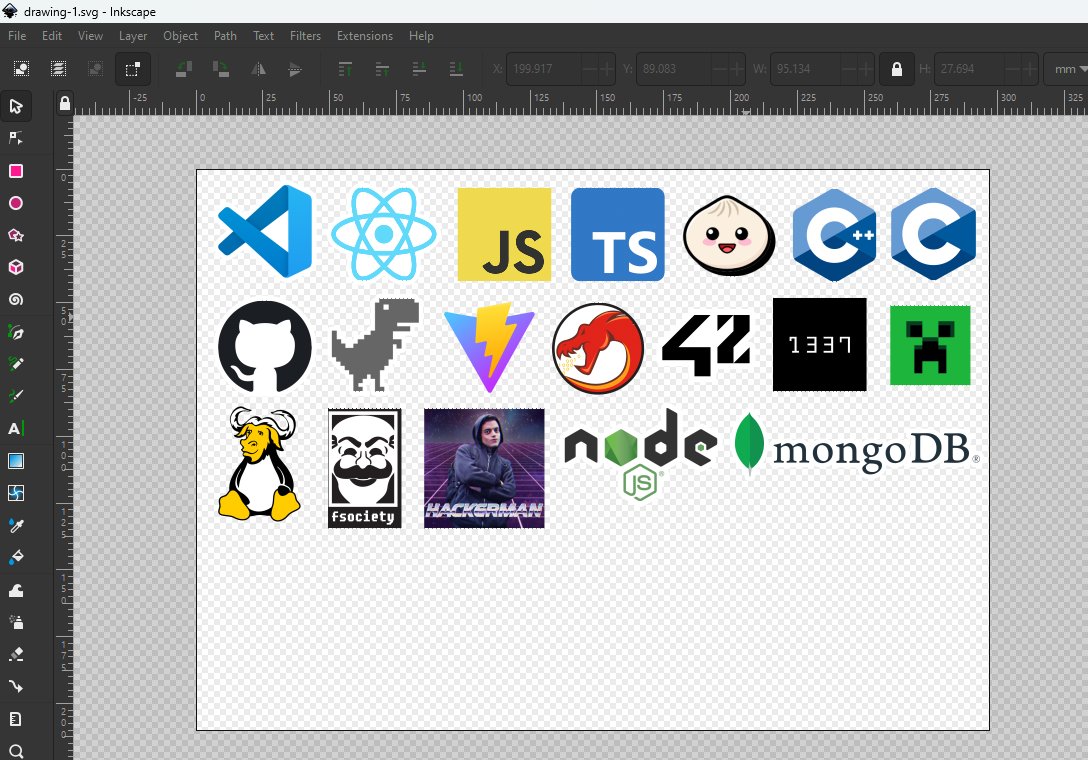Flip selection horizontally
The width and height of the screenshot is (1088, 760).
[258, 69]
